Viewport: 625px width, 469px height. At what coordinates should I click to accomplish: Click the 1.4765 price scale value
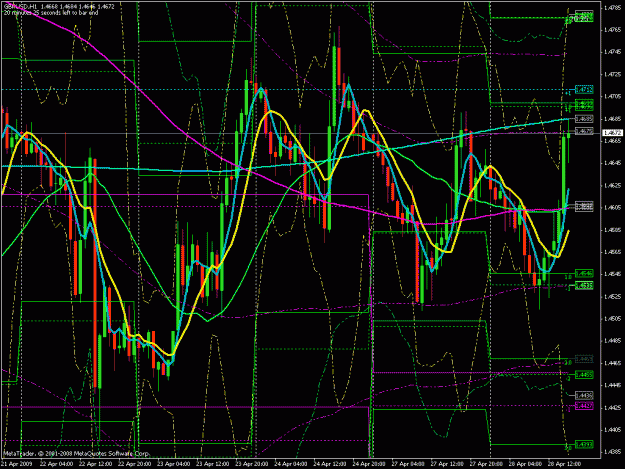point(612,29)
